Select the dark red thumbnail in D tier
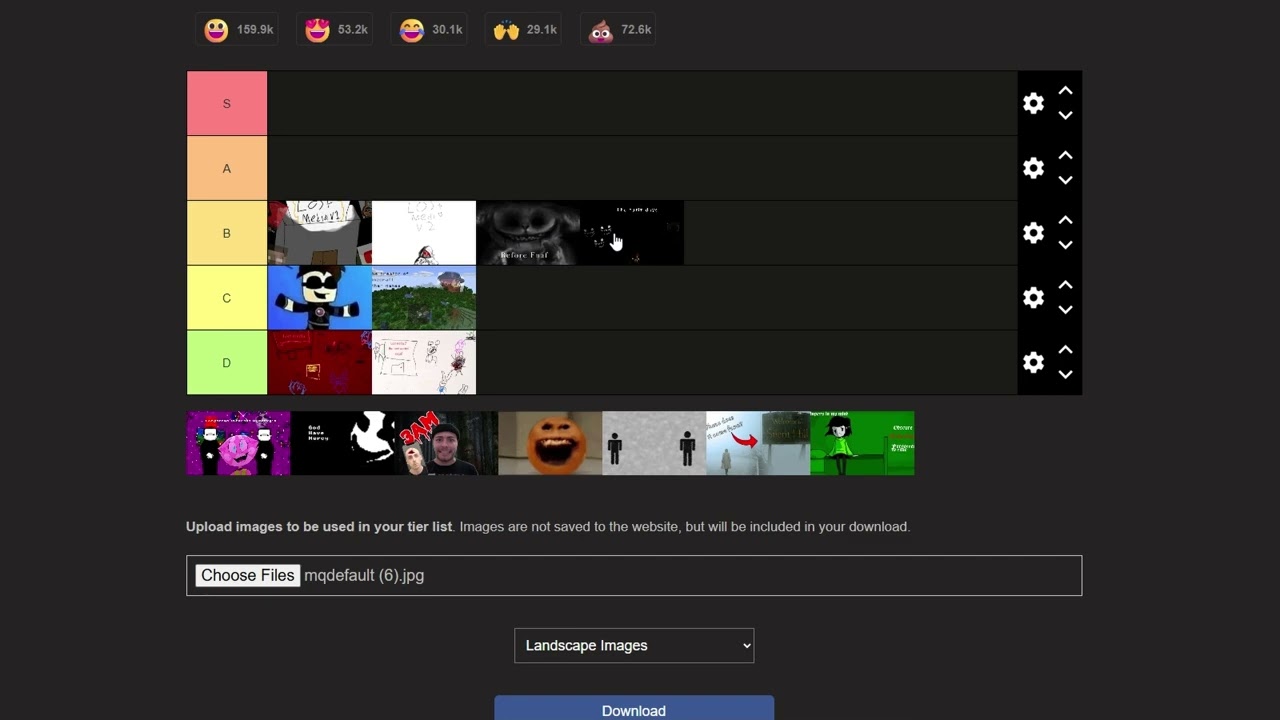The image size is (1280, 720). point(320,362)
